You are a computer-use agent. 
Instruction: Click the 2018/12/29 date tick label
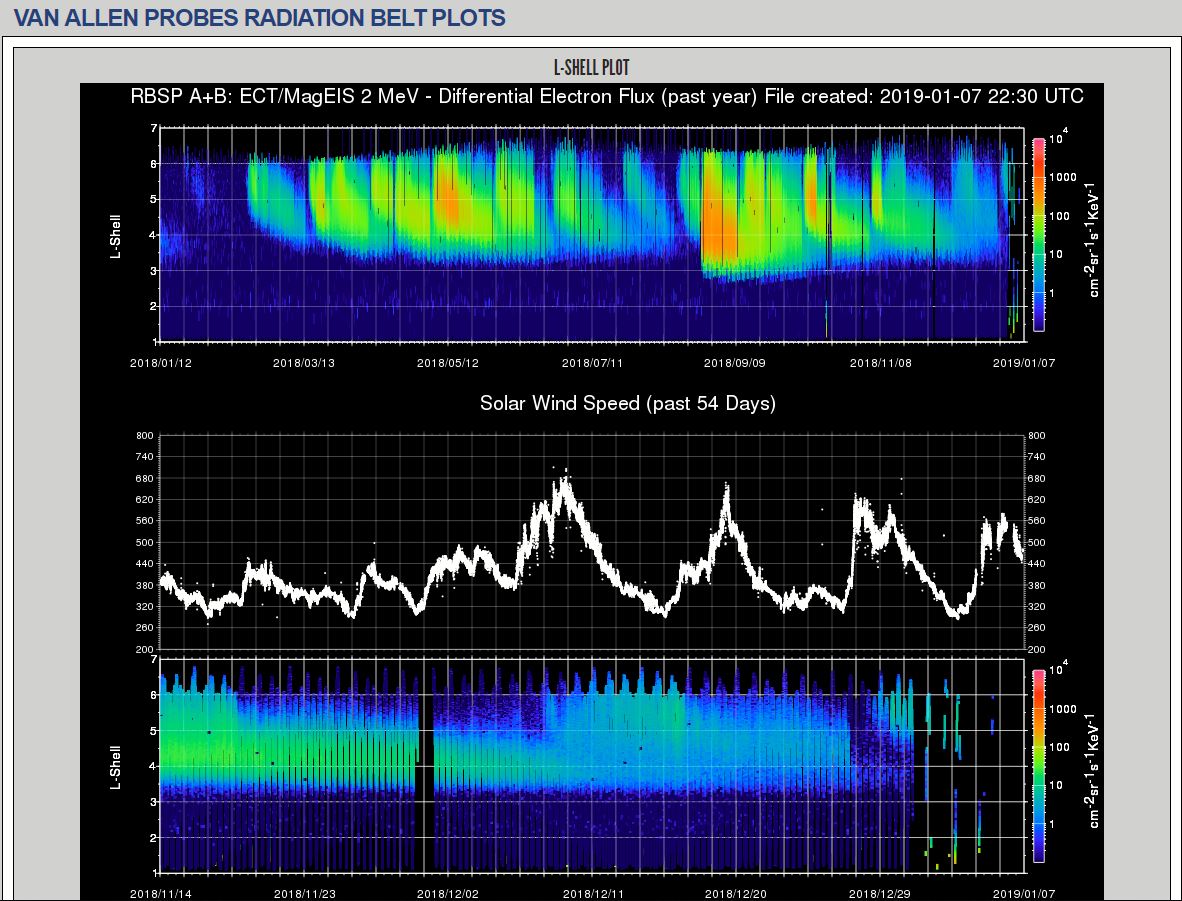click(x=880, y=894)
